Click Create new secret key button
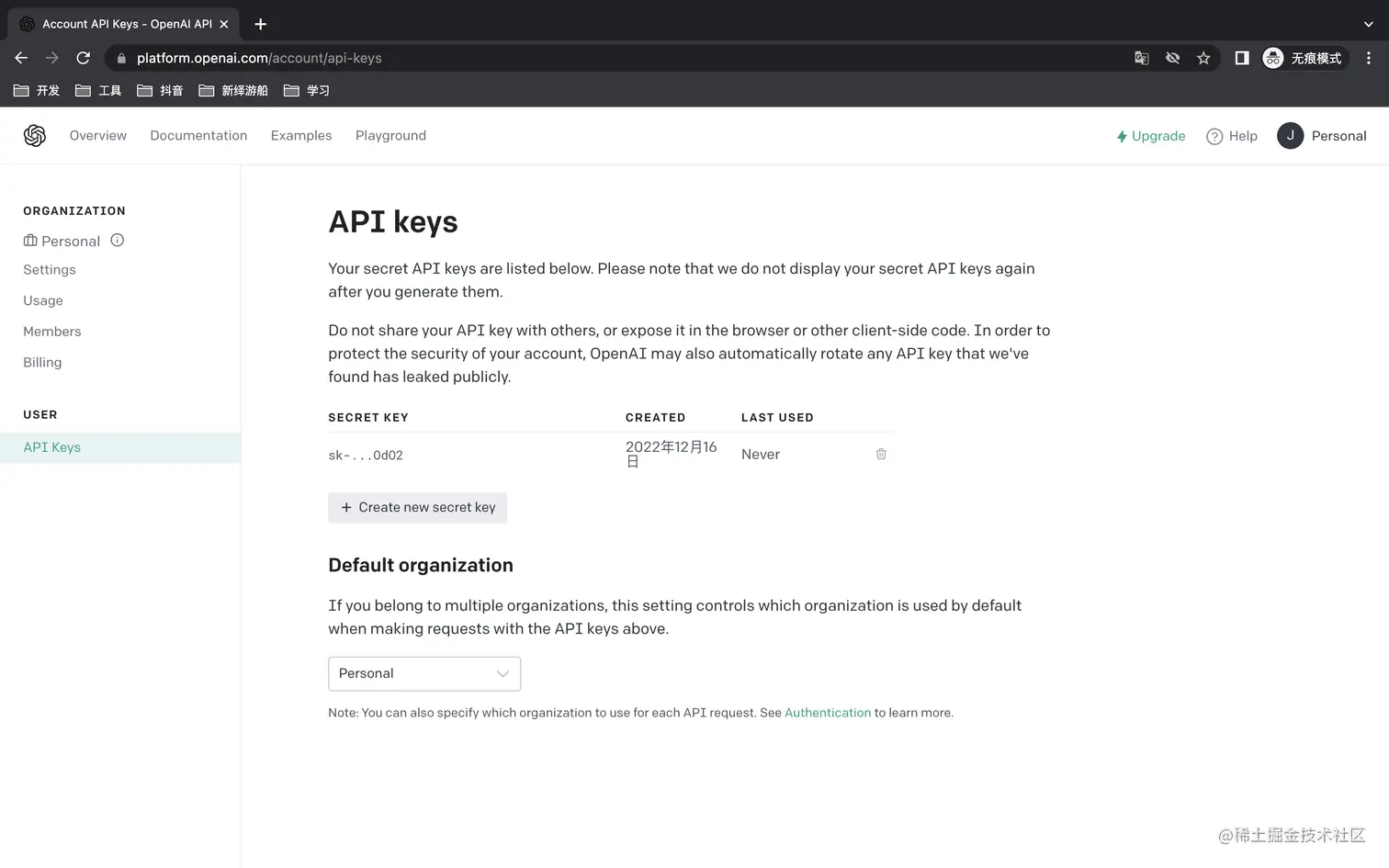This screenshot has width=1389, height=868. pos(418,508)
